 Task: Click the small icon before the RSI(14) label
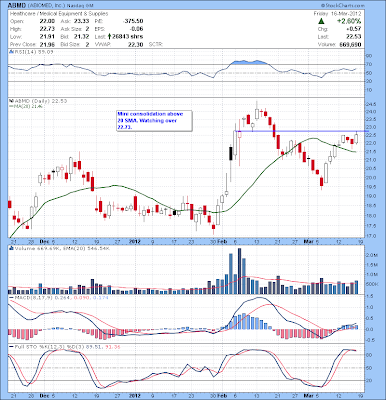click(x=10, y=52)
